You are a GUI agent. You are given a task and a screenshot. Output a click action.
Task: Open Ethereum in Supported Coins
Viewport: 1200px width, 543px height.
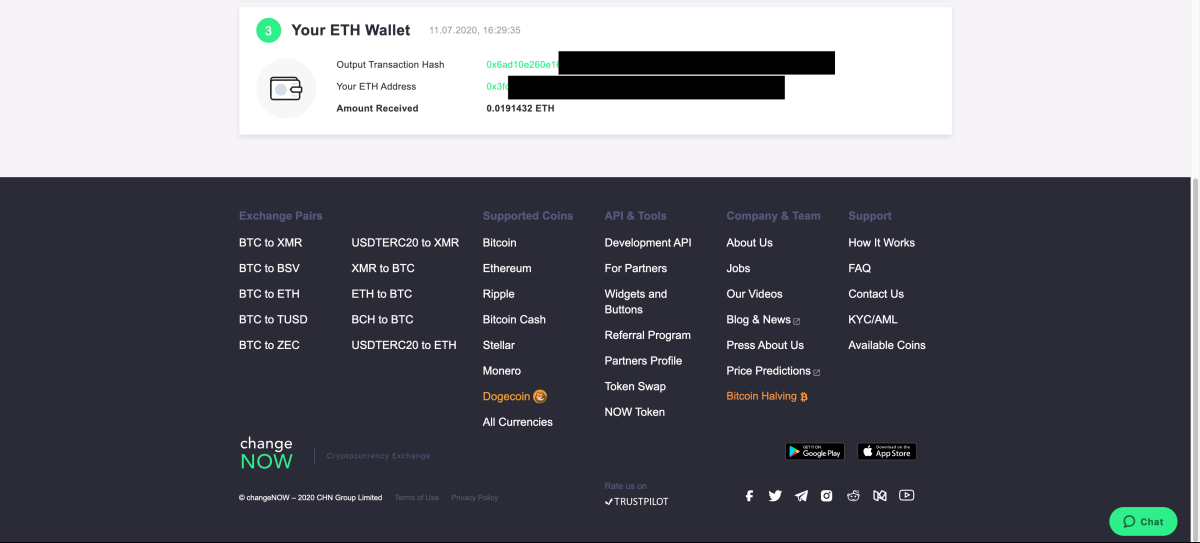tap(507, 268)
